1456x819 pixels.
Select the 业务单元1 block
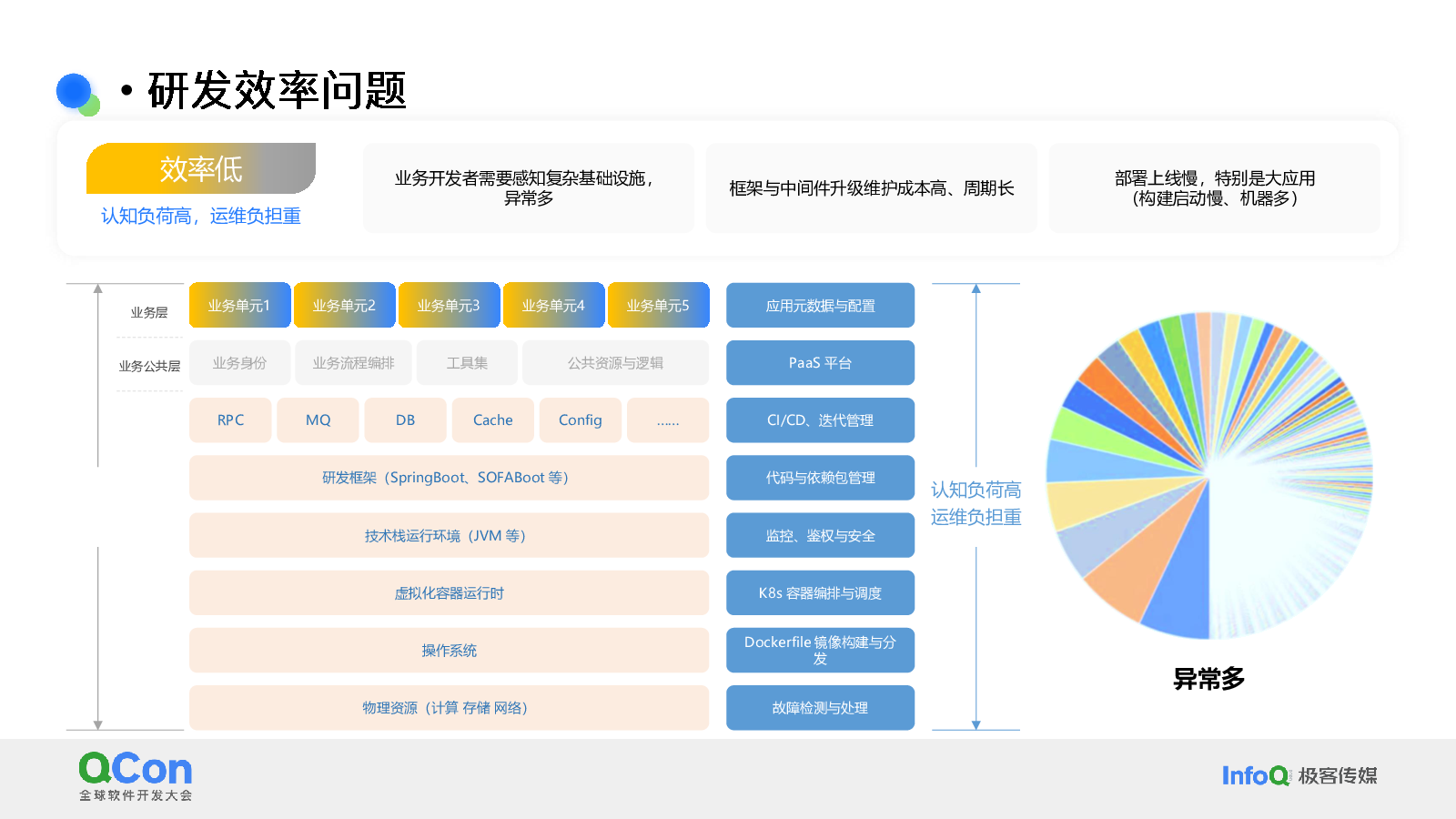coord(240,306)
